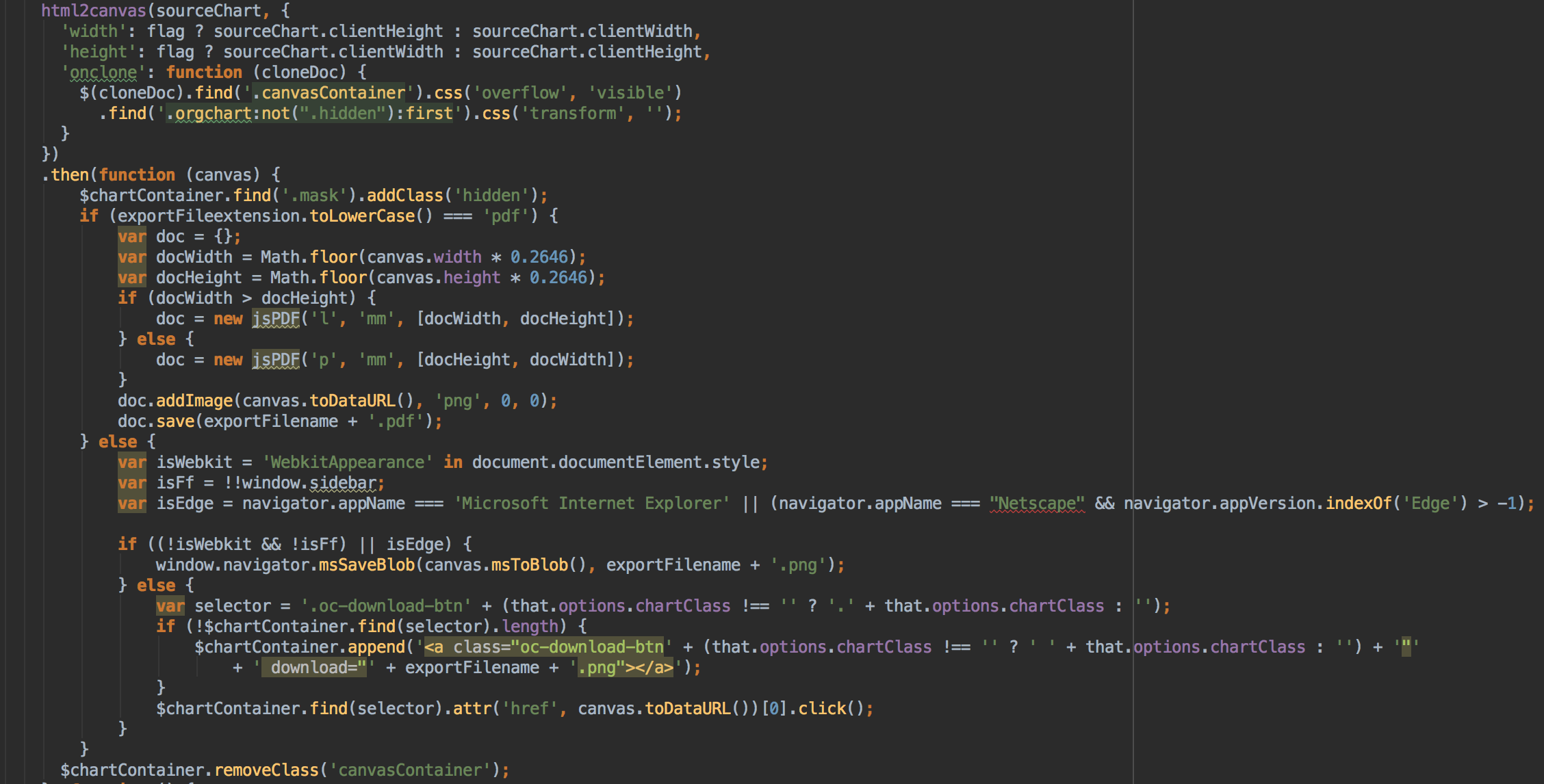
Task: Click the removeClass('canvasContainer') call
Action: pyautogui.click(x=267, y=770)
